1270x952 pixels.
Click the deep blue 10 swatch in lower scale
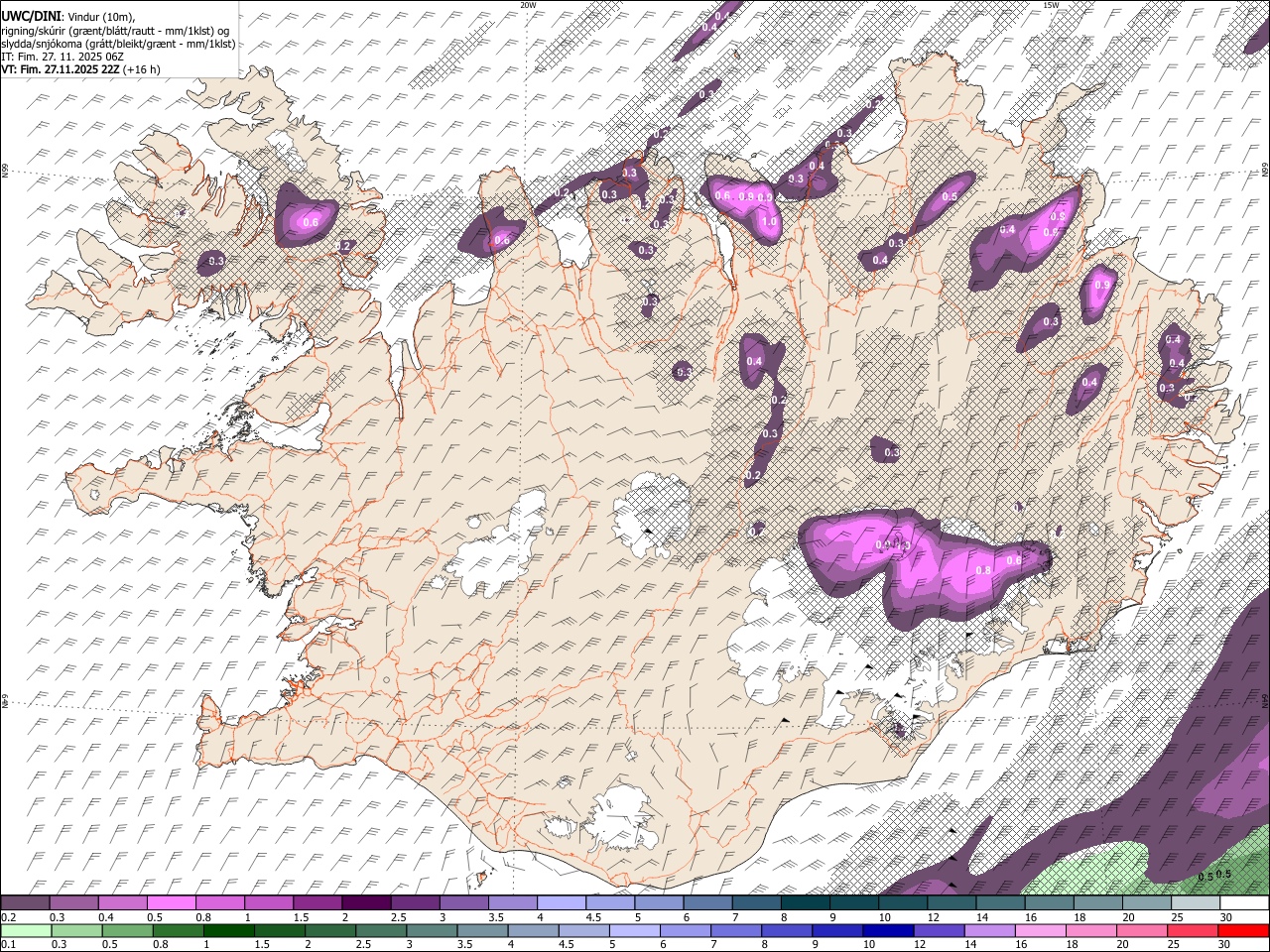(887, 930)
